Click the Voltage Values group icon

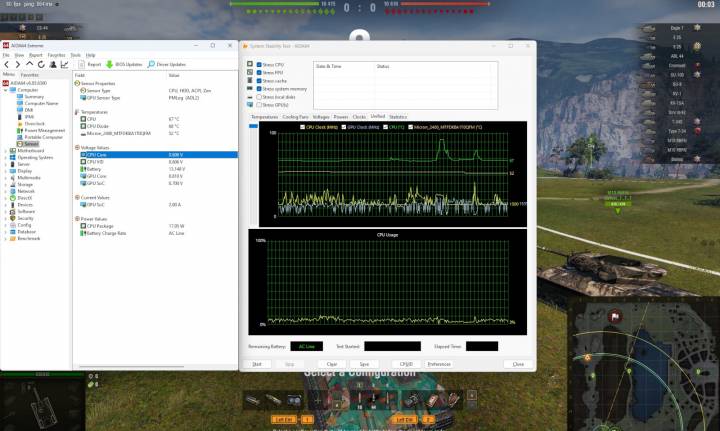tap(77, 147)
